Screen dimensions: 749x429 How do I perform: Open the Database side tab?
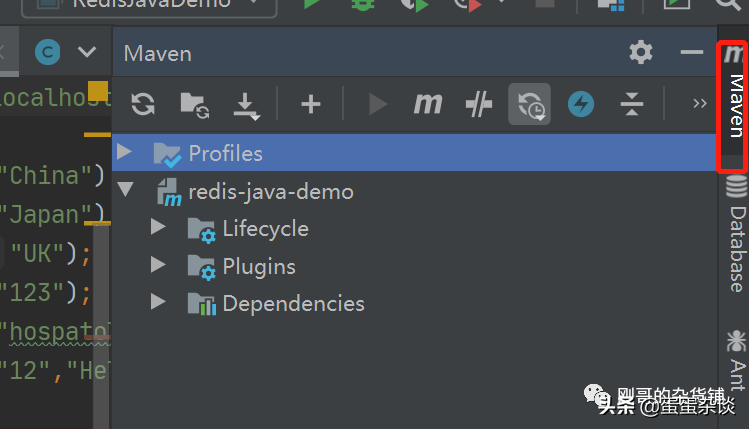(737, 234)
